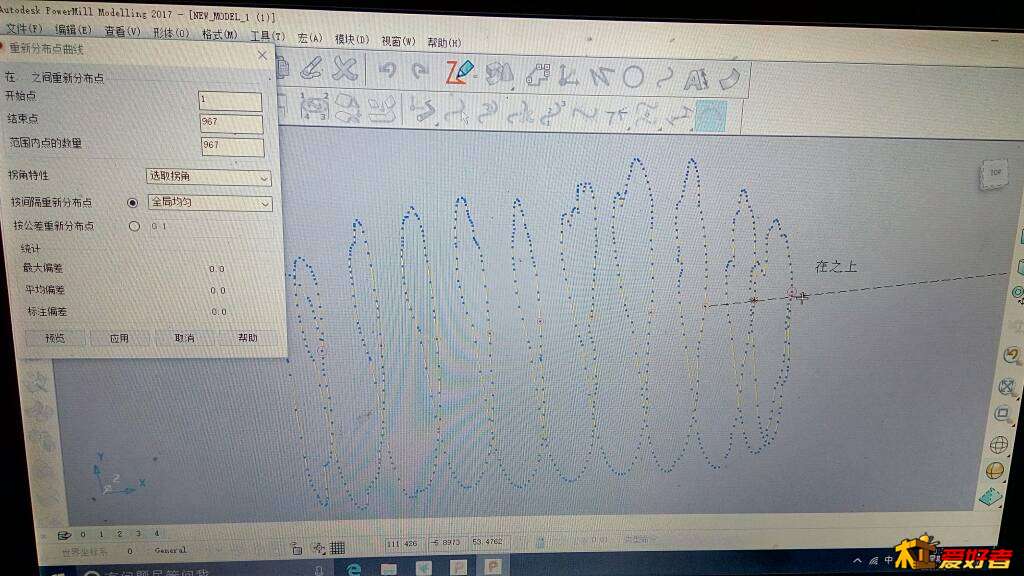Viewport: 1024px width, 576px height.
Task: Open the 全局均匀 spacing dropdown
Action: (210, 202)
